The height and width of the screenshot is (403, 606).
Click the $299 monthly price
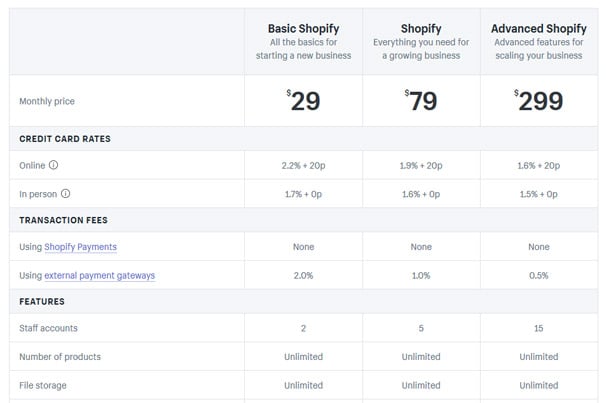(x=539, y=101)
